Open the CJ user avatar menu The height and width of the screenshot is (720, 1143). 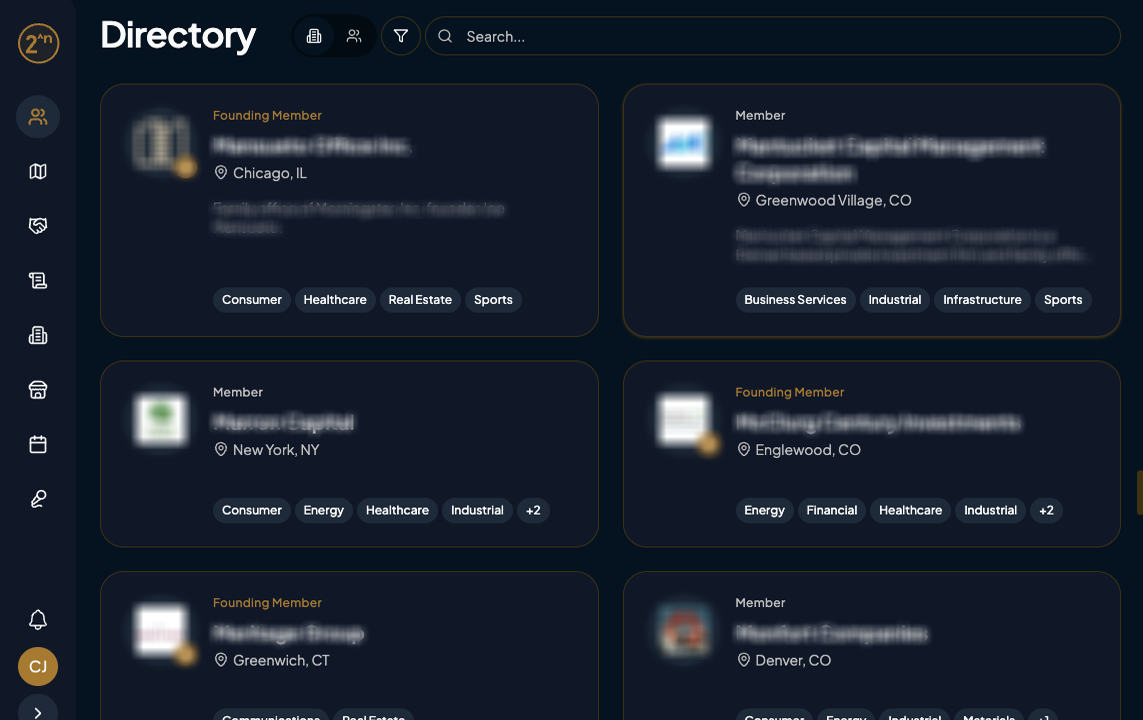38,666
